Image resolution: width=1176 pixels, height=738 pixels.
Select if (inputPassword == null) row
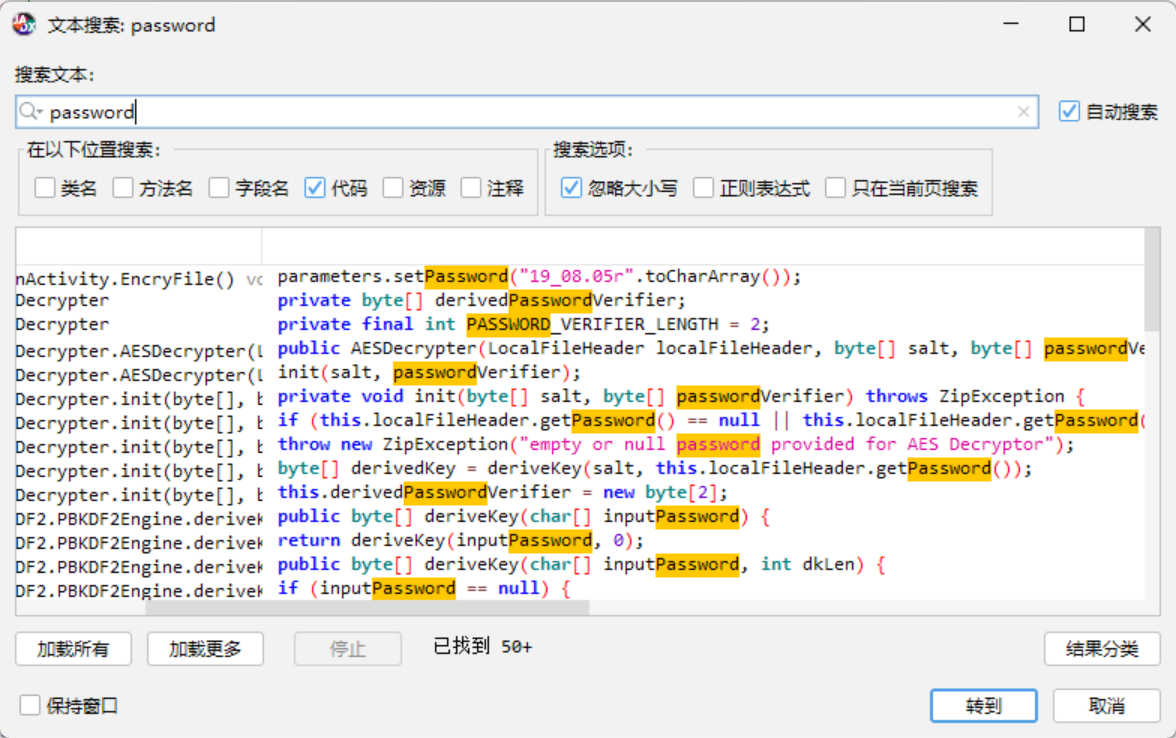tap(580, 589)
